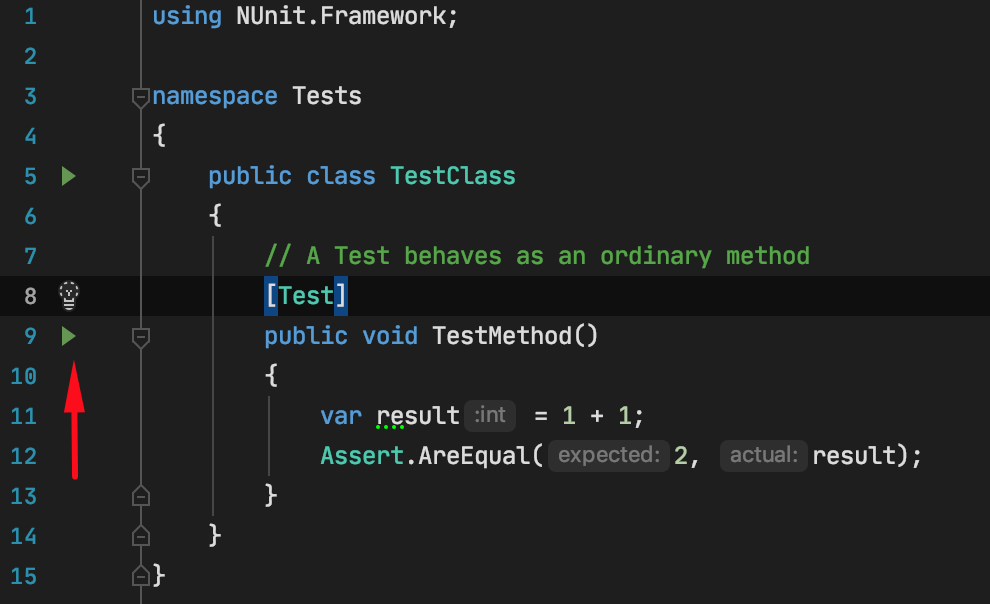
Task: Toggle the fold marker beside line 13
Action: click(140, 496)
